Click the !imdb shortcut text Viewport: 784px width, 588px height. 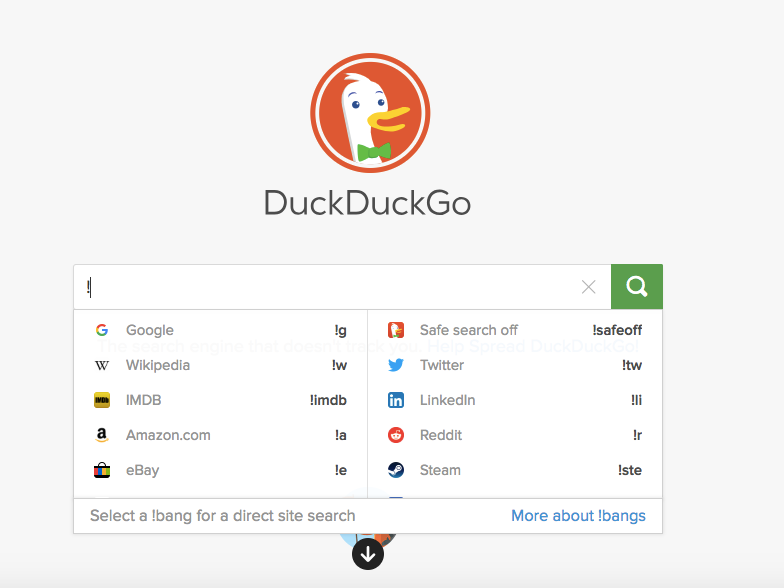[328, 400]
